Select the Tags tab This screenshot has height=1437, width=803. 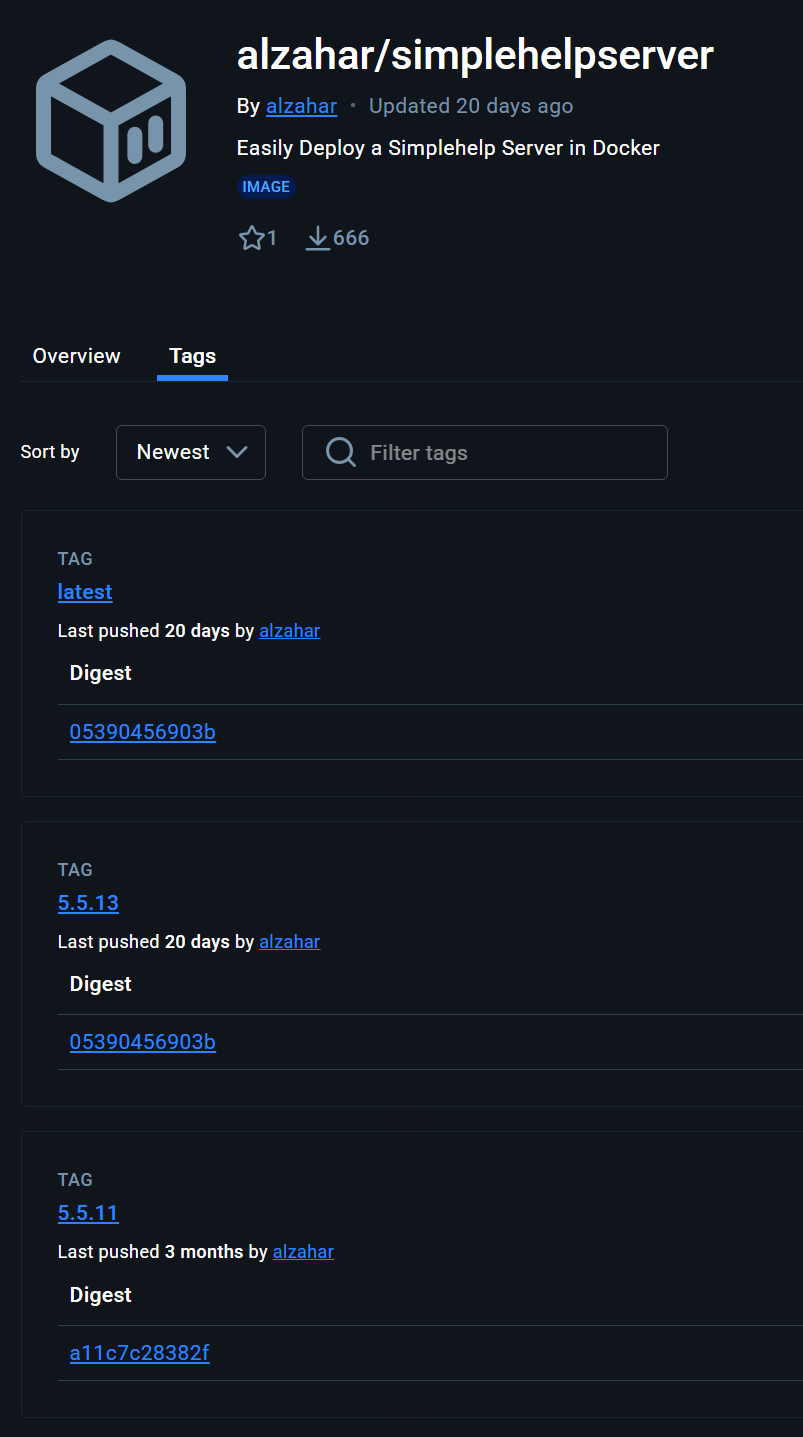point(192,356)
